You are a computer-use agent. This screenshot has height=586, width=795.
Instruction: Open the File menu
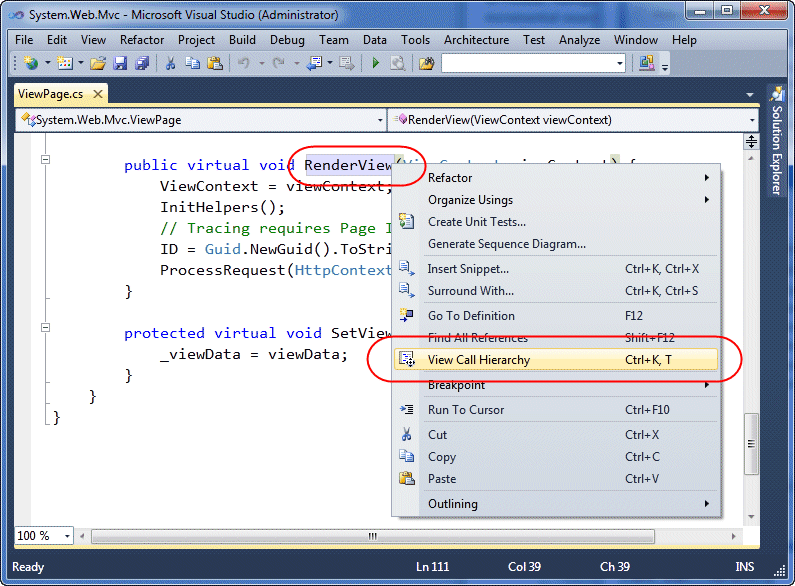[x=24, y=40]
